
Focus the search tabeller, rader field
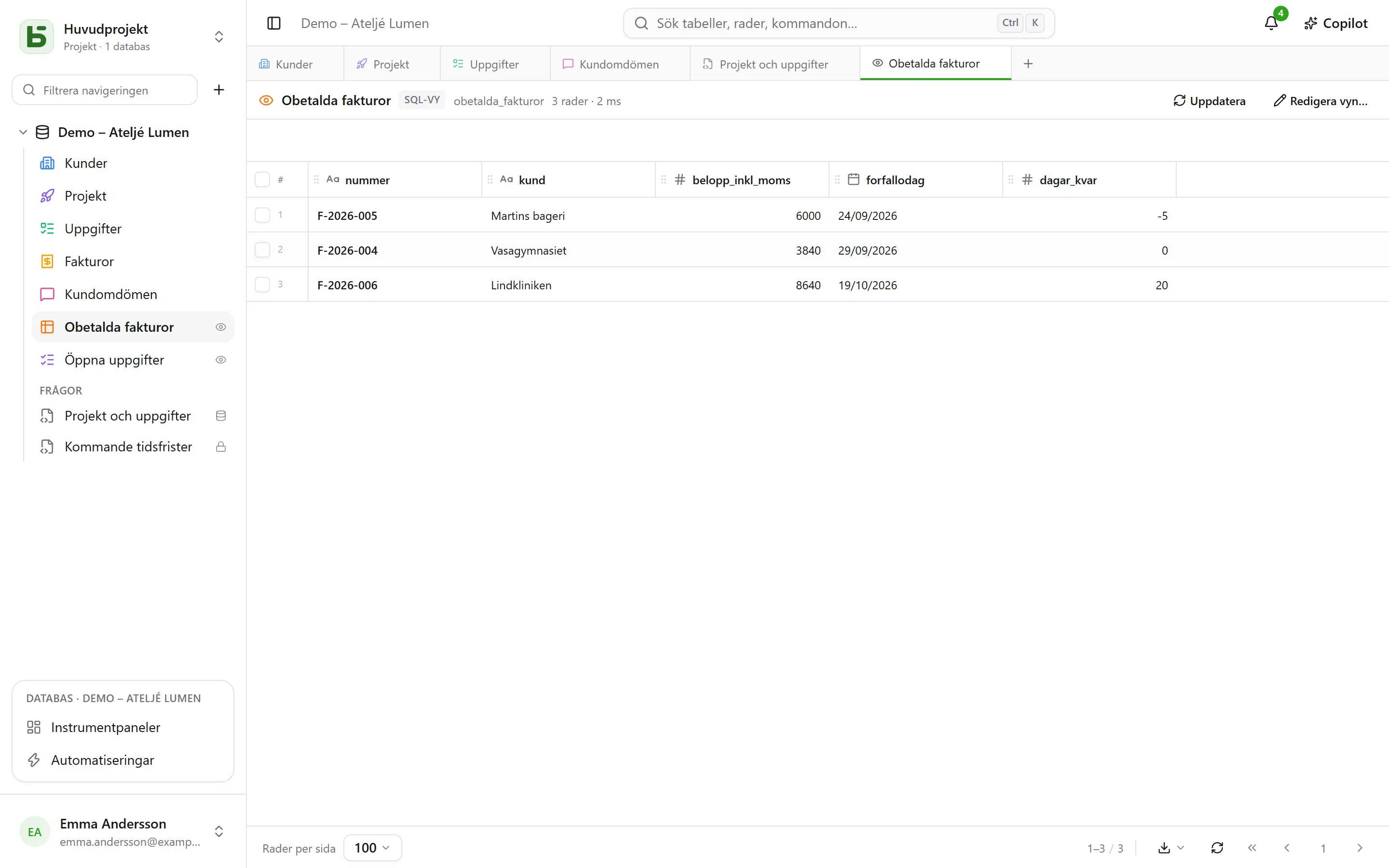(839, 24)
